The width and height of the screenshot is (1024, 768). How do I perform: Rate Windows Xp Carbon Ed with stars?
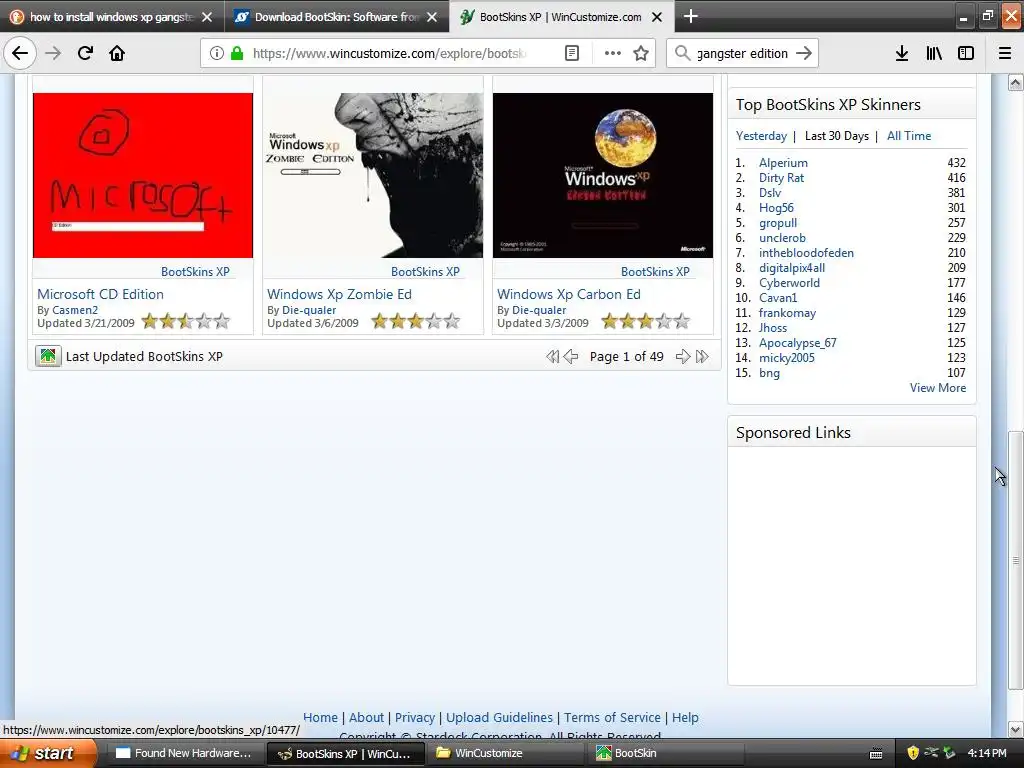(646, 321)
